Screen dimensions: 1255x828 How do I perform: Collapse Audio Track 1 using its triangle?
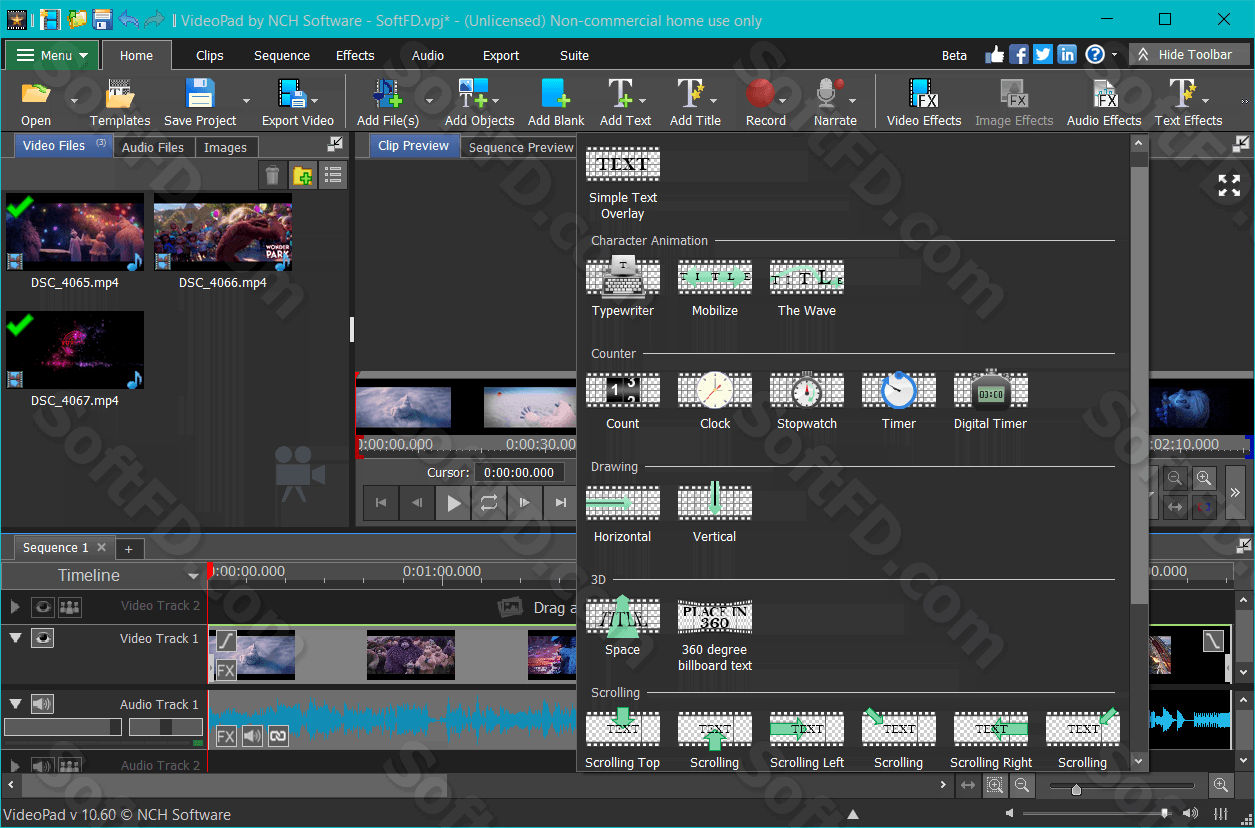point(15,704)
